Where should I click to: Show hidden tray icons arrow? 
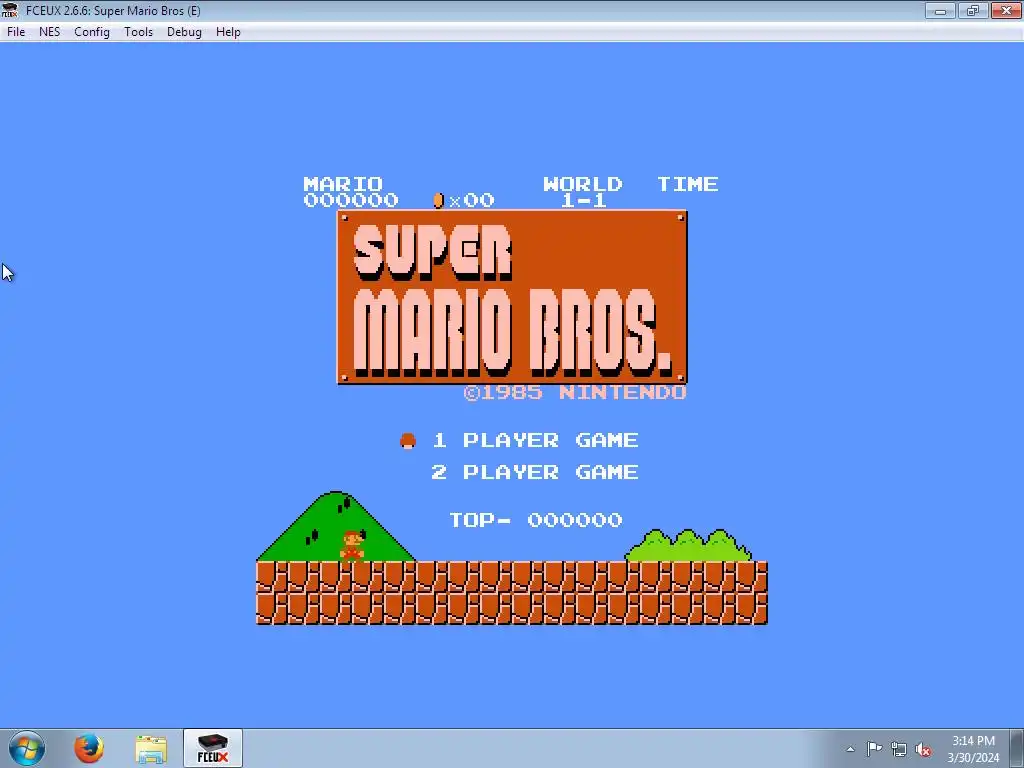point(850,749)
